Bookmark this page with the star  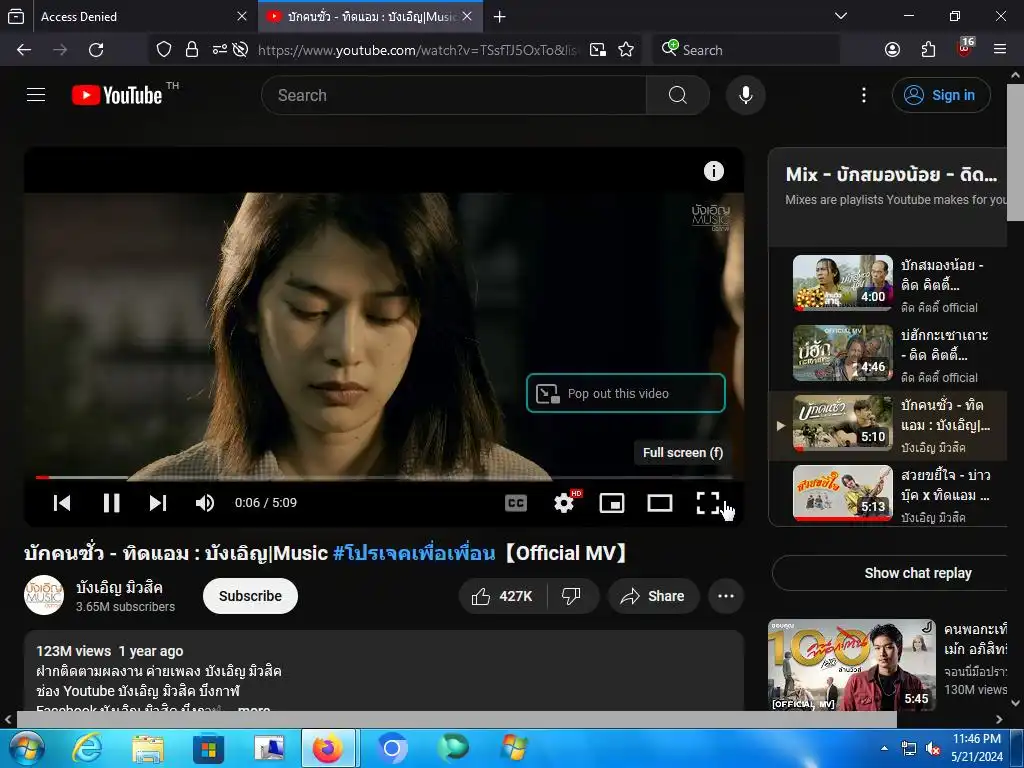coord(626,50)
